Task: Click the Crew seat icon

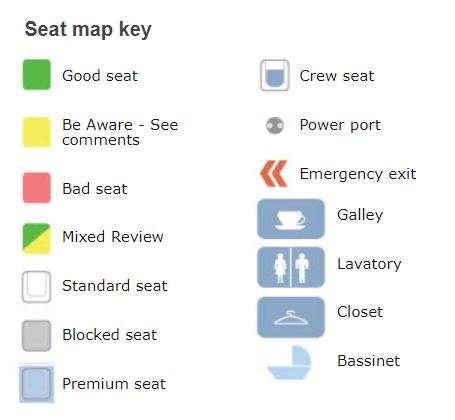Action: pyautogui.click(x=275, y=75)
